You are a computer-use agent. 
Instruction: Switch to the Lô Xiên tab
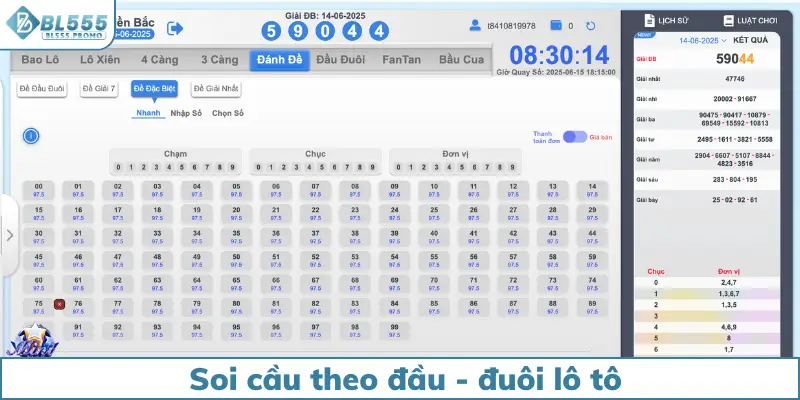click(x=101, y=61)
